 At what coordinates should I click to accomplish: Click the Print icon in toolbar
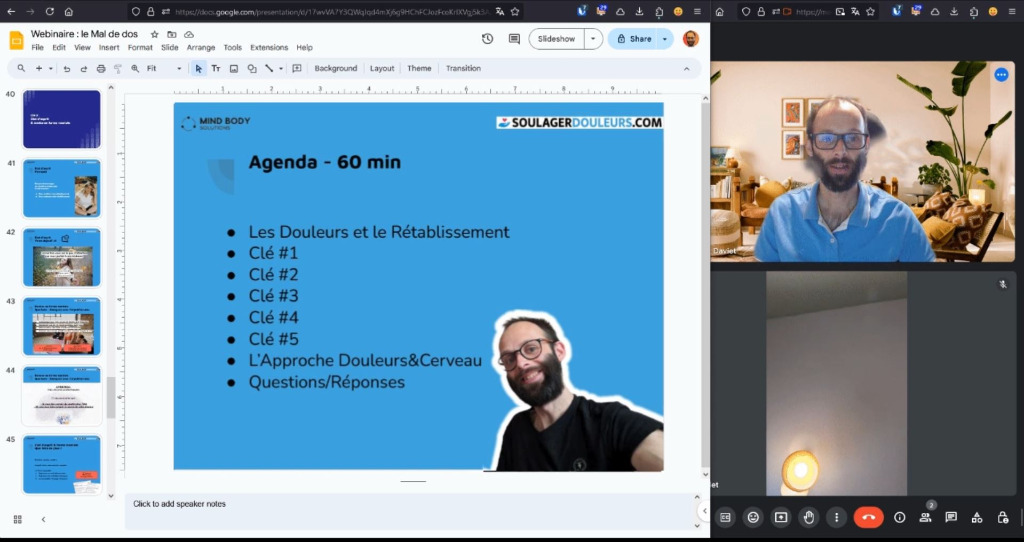[101, 69]
